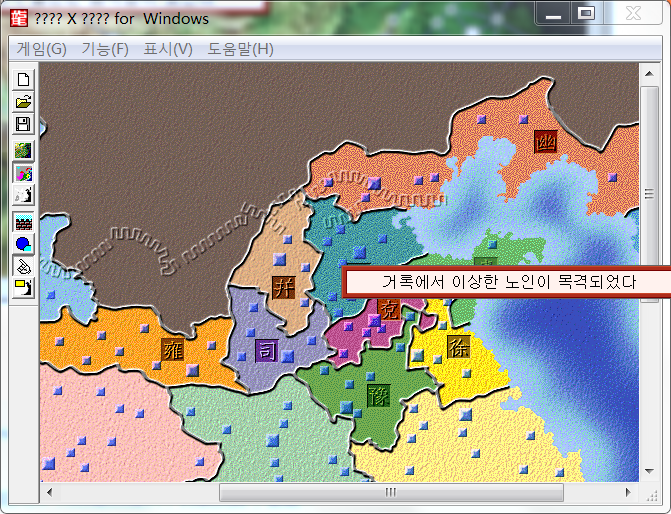Image resolution: width=671 pixels, height=514 pixels.
Task: Select the pointing hand toolbar icon
Action: coord(23,267)
